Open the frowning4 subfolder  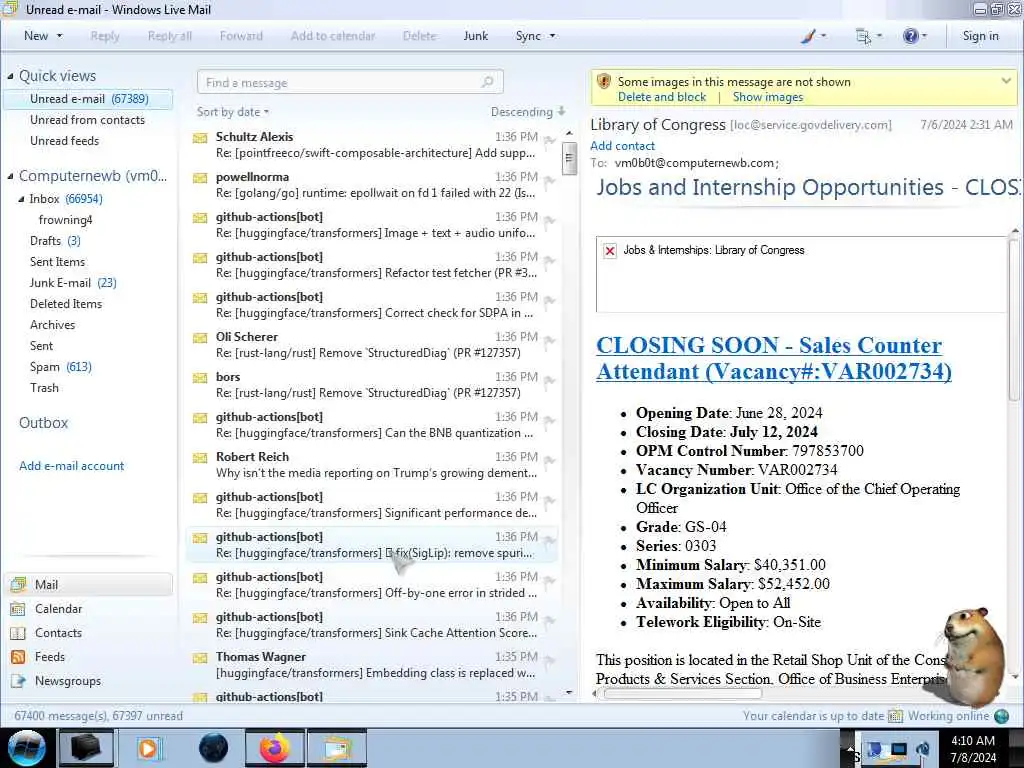65,219
